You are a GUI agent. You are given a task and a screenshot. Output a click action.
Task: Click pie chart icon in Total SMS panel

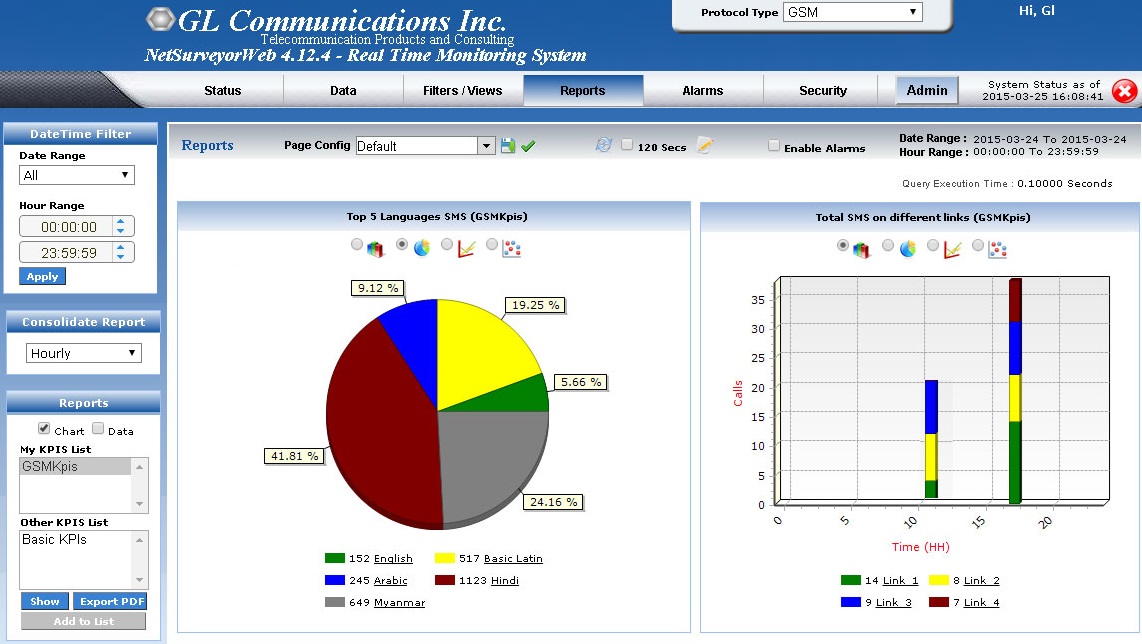point(908,248)
